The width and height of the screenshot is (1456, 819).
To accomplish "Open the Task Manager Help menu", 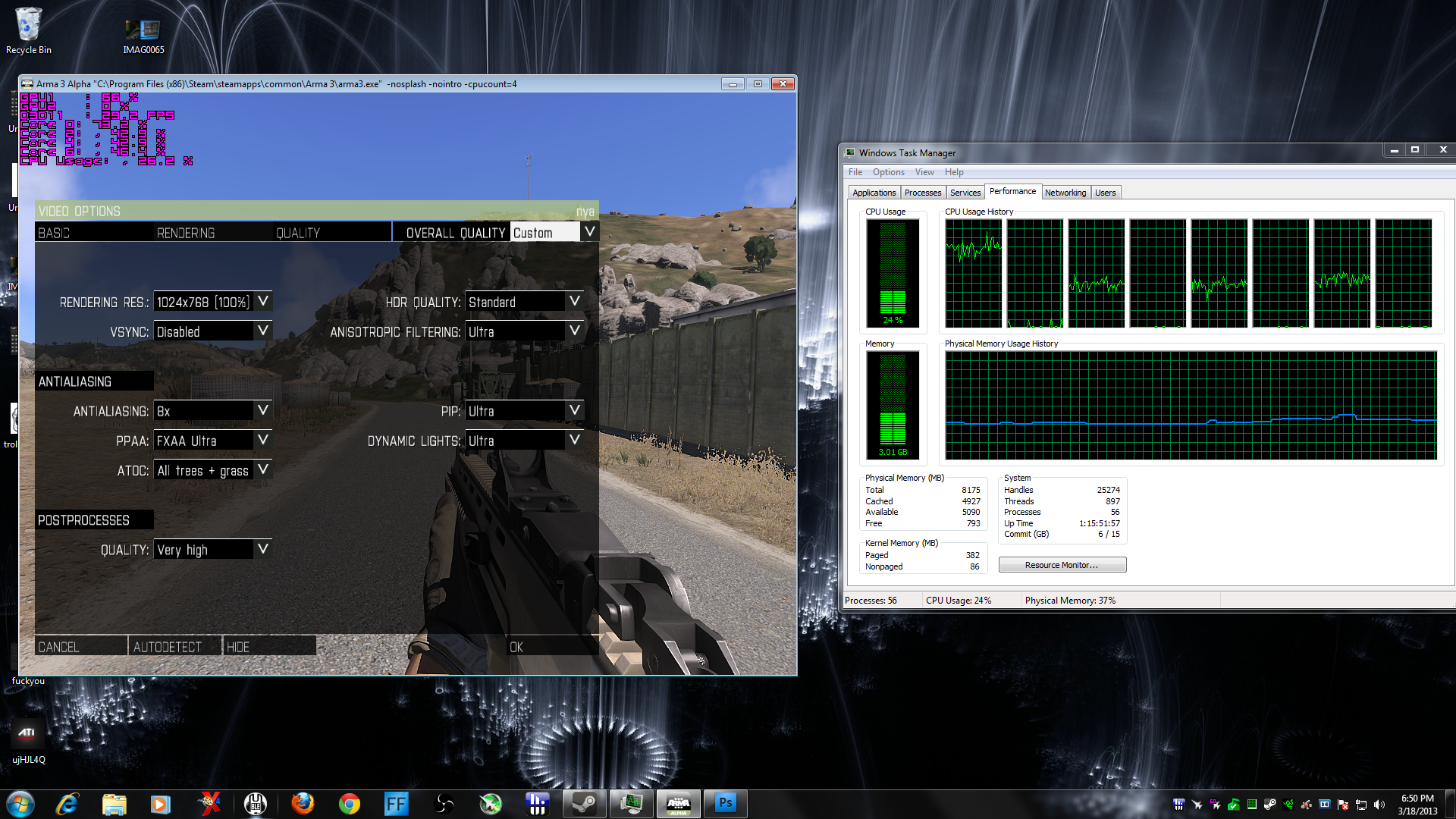I will click(954, 172).
